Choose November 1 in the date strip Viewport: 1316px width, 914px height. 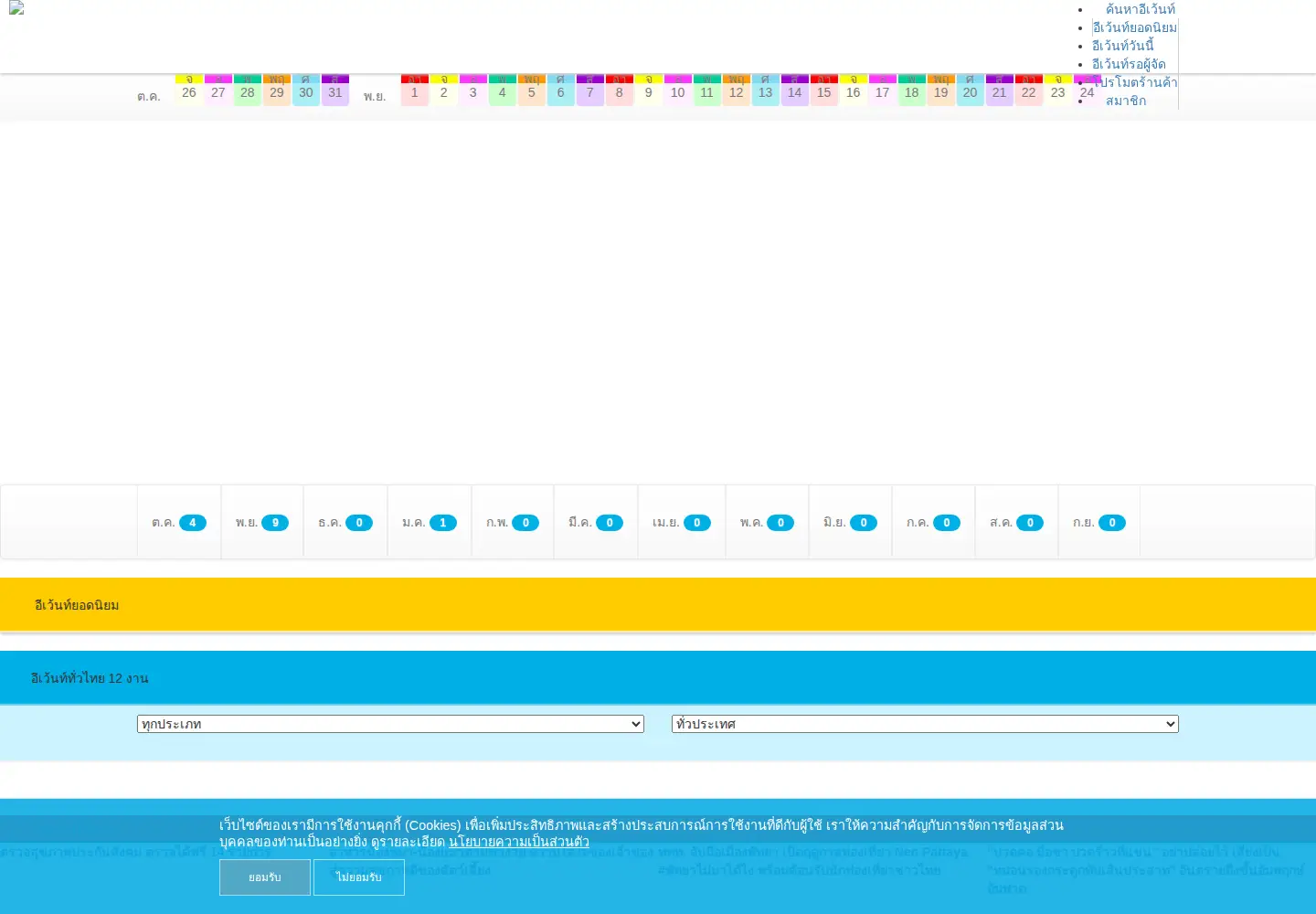[415, 90]
